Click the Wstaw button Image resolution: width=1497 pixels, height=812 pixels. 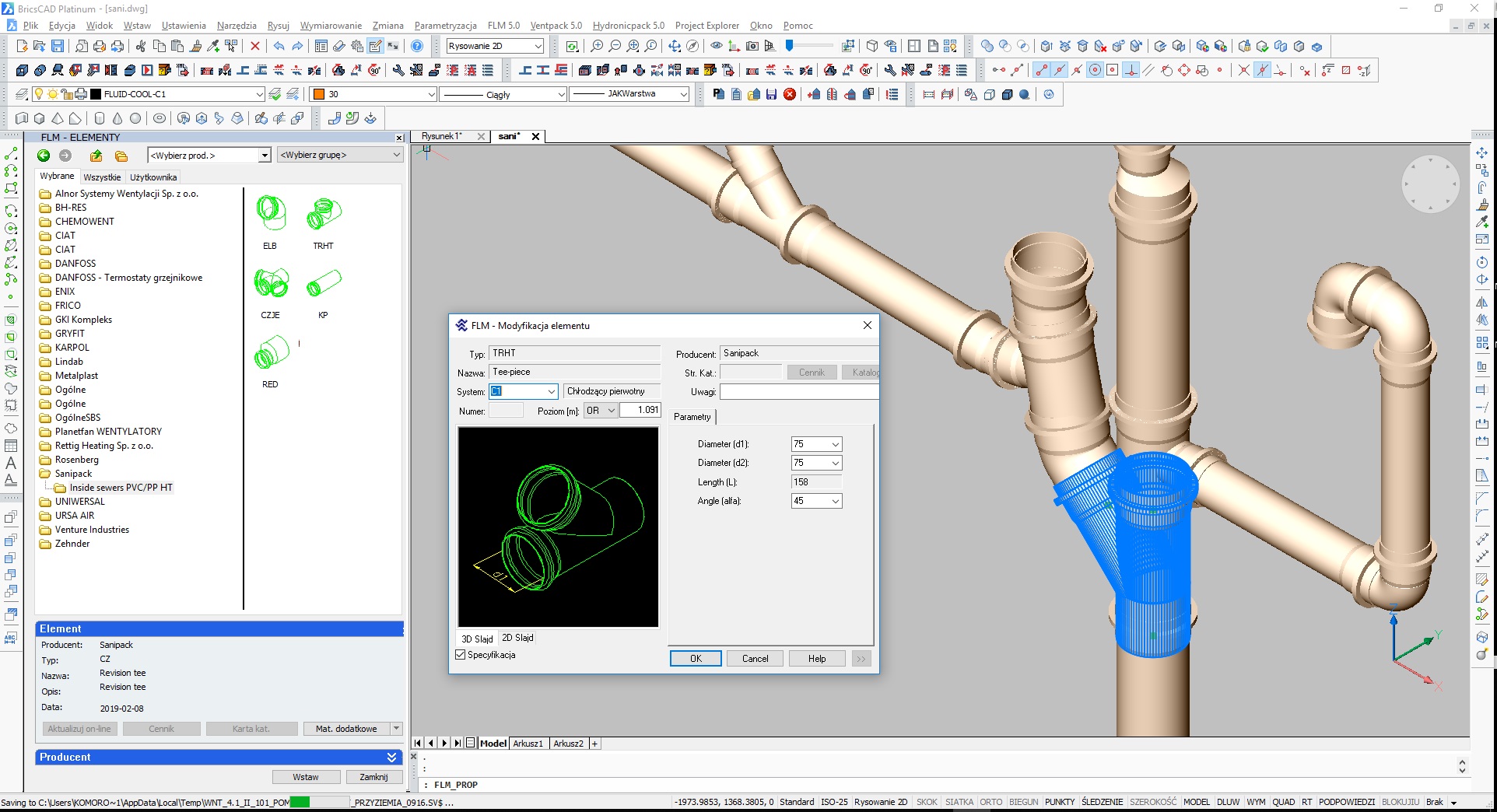coord(306,777)
